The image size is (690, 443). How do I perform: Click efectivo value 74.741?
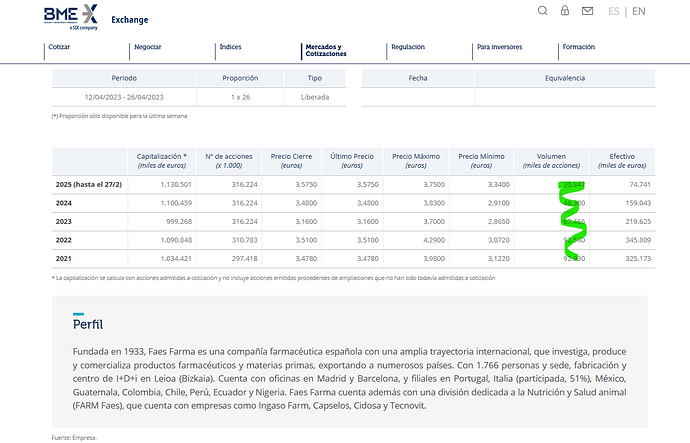click(x=640, y=185)
